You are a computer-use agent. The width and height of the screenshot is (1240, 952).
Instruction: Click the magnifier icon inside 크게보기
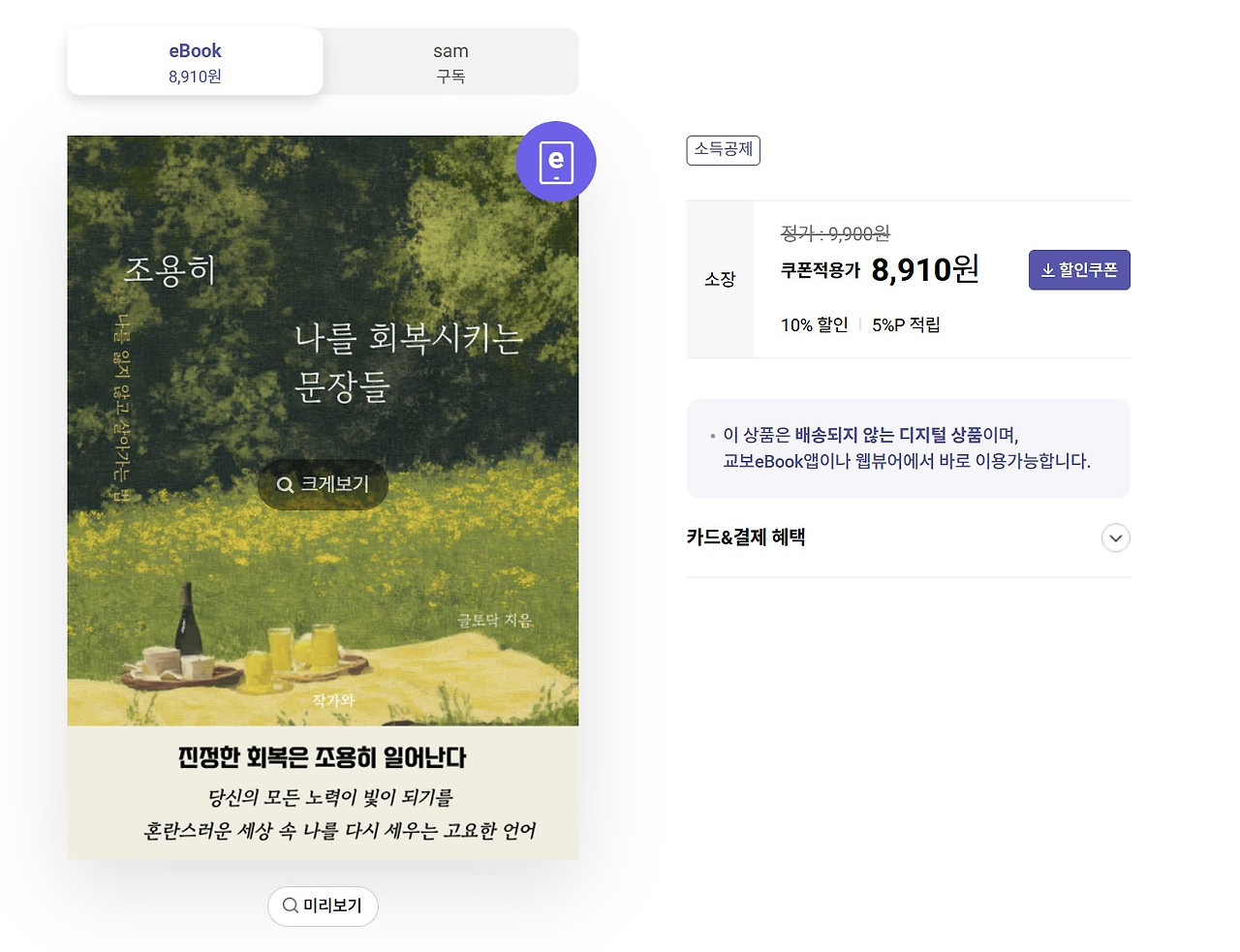click(x=285, y=484)
